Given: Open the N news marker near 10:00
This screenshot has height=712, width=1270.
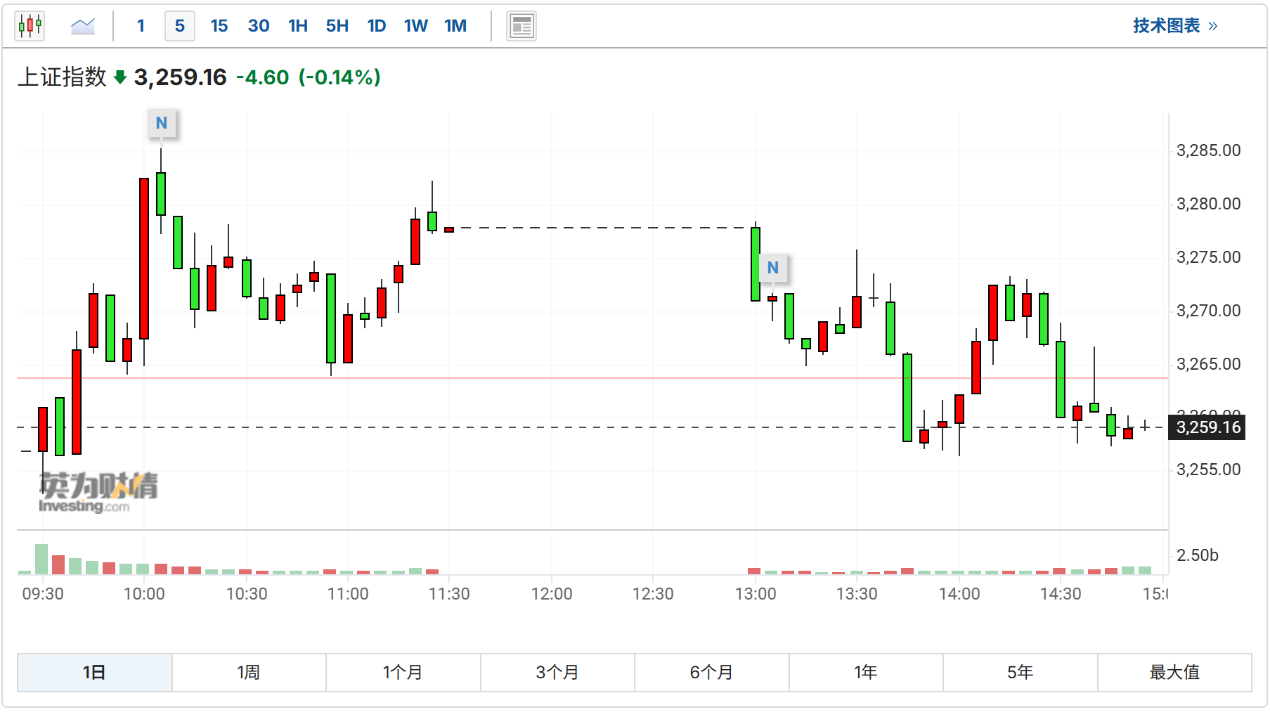Looking at the screenshot, I should (161, 124).
